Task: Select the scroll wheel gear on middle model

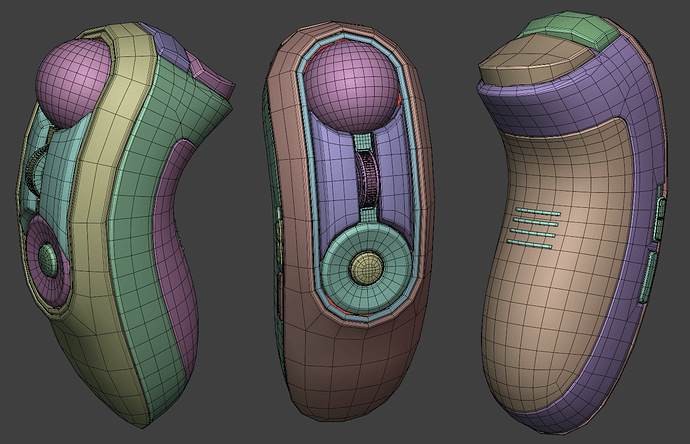Action: pyautogui.click(x=368, y=179)
